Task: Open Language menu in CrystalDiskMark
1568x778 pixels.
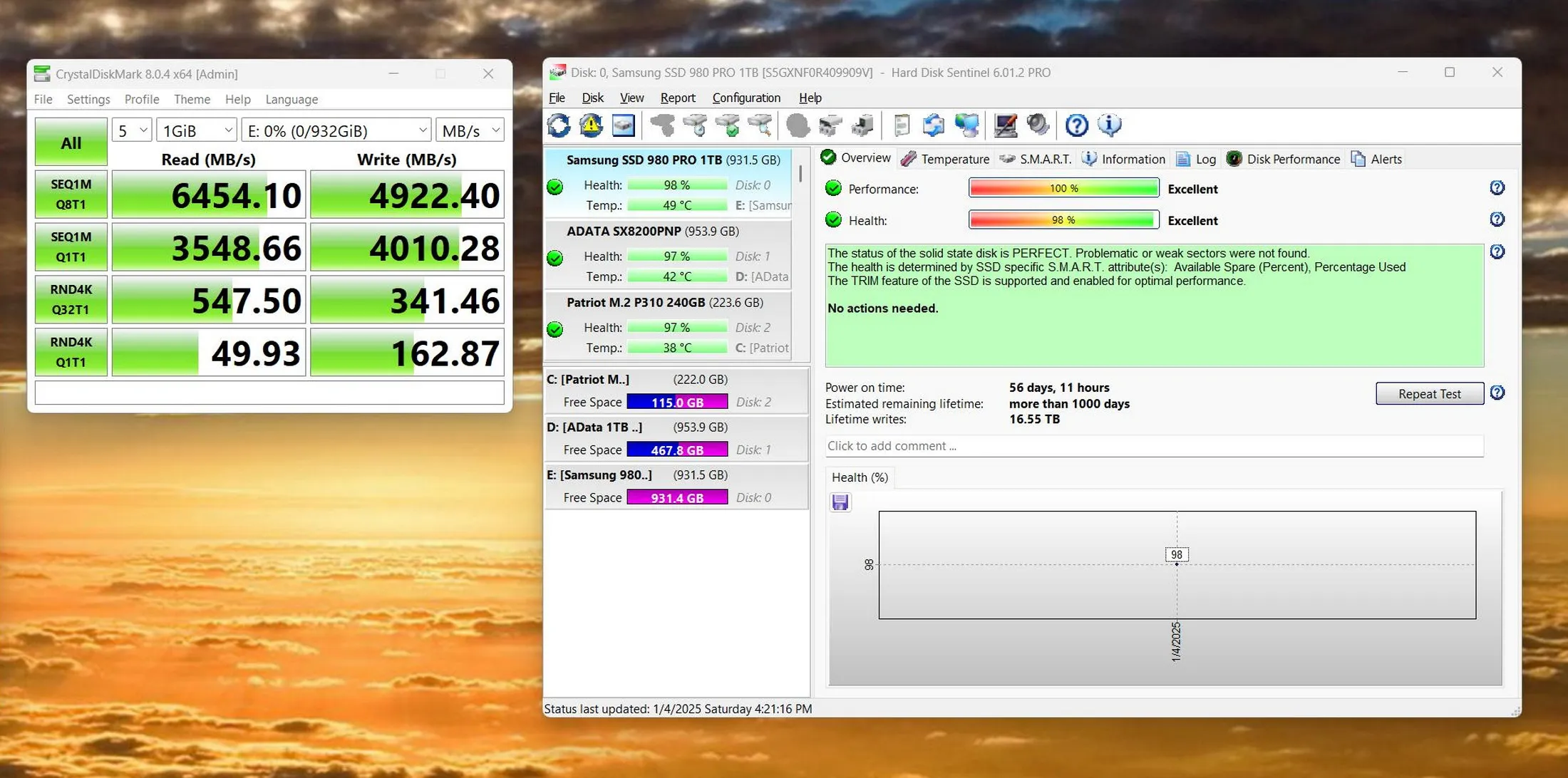Action: pyautogui.click(x=292, y=99)
